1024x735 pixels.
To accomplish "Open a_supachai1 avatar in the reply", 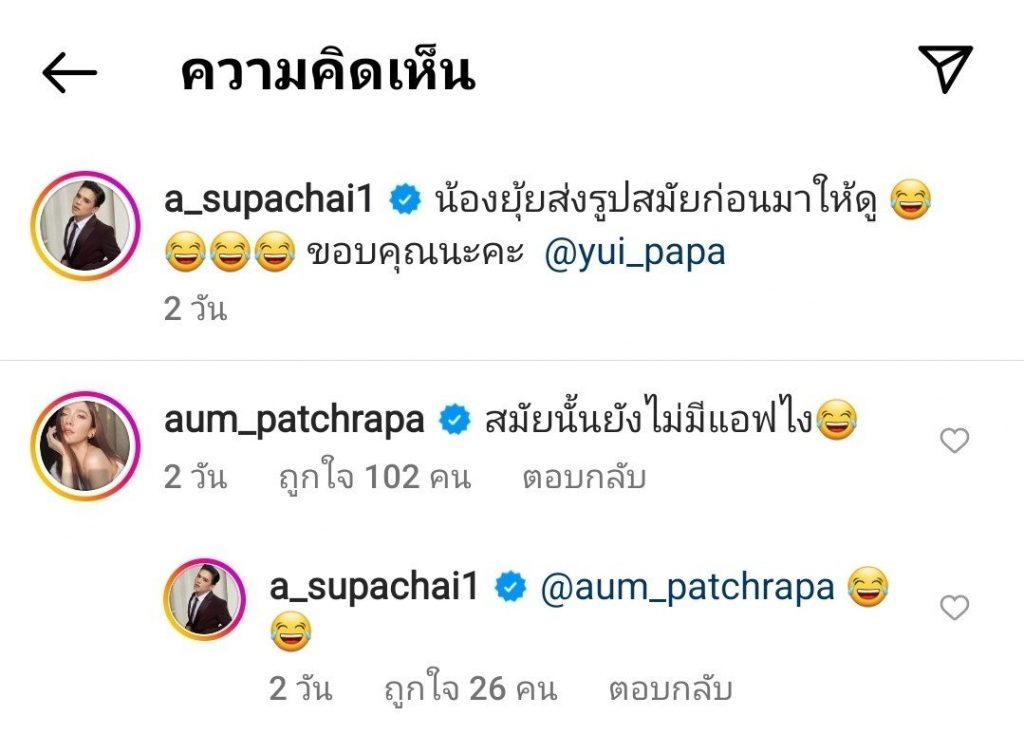I will 204,599.
